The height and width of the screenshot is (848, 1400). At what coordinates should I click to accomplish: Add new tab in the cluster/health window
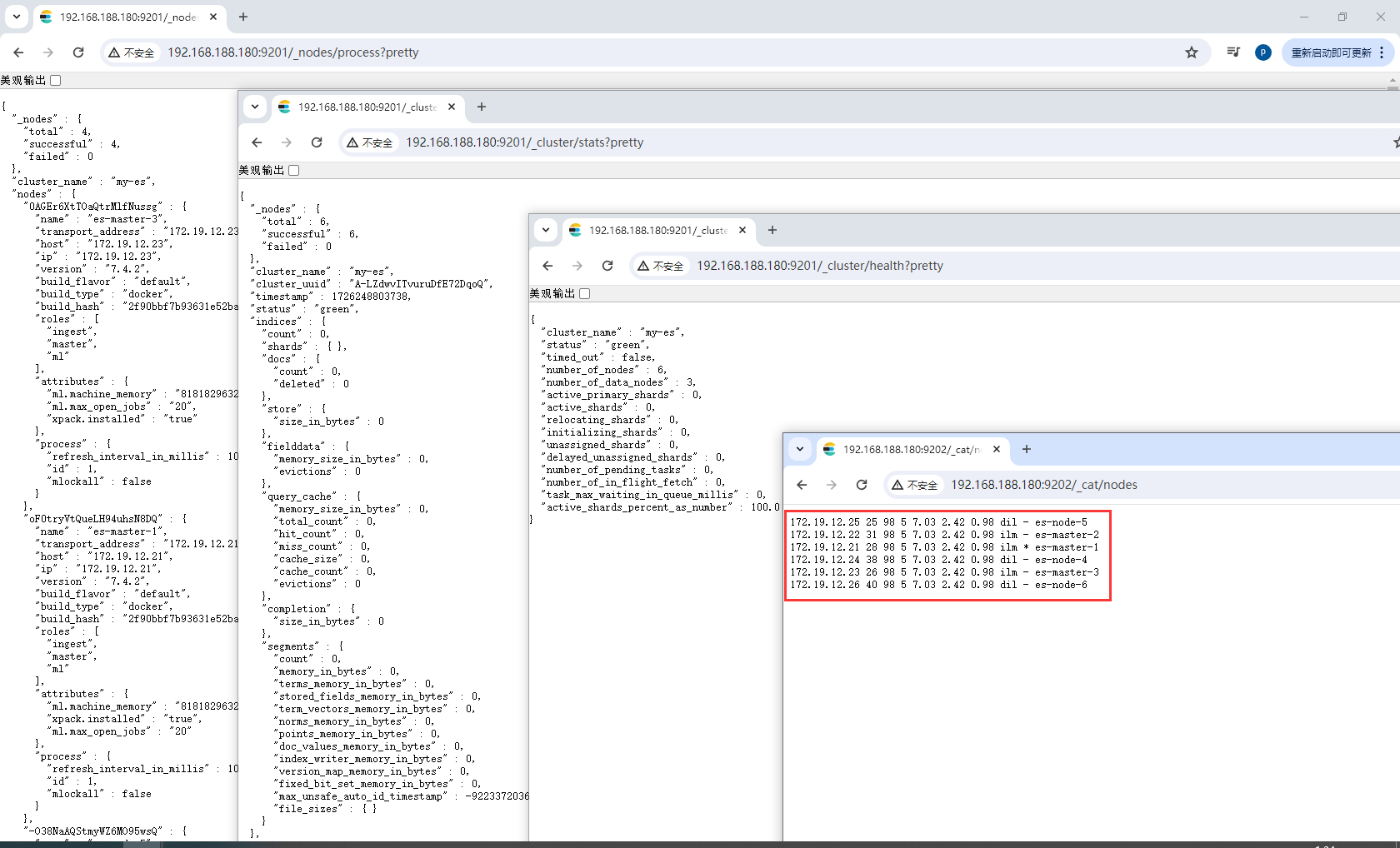[772, 230]
